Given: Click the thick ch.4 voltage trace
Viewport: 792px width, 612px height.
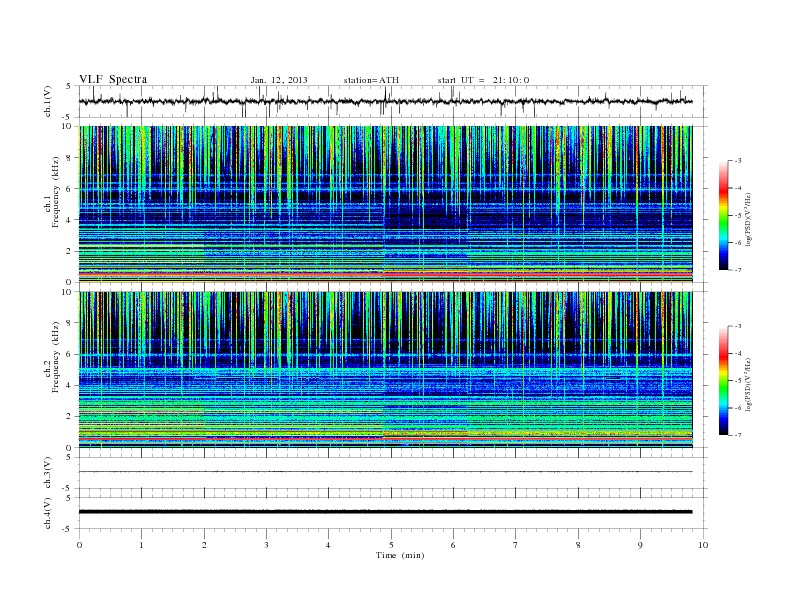Looking at the screenshot, I should [385, 512].
